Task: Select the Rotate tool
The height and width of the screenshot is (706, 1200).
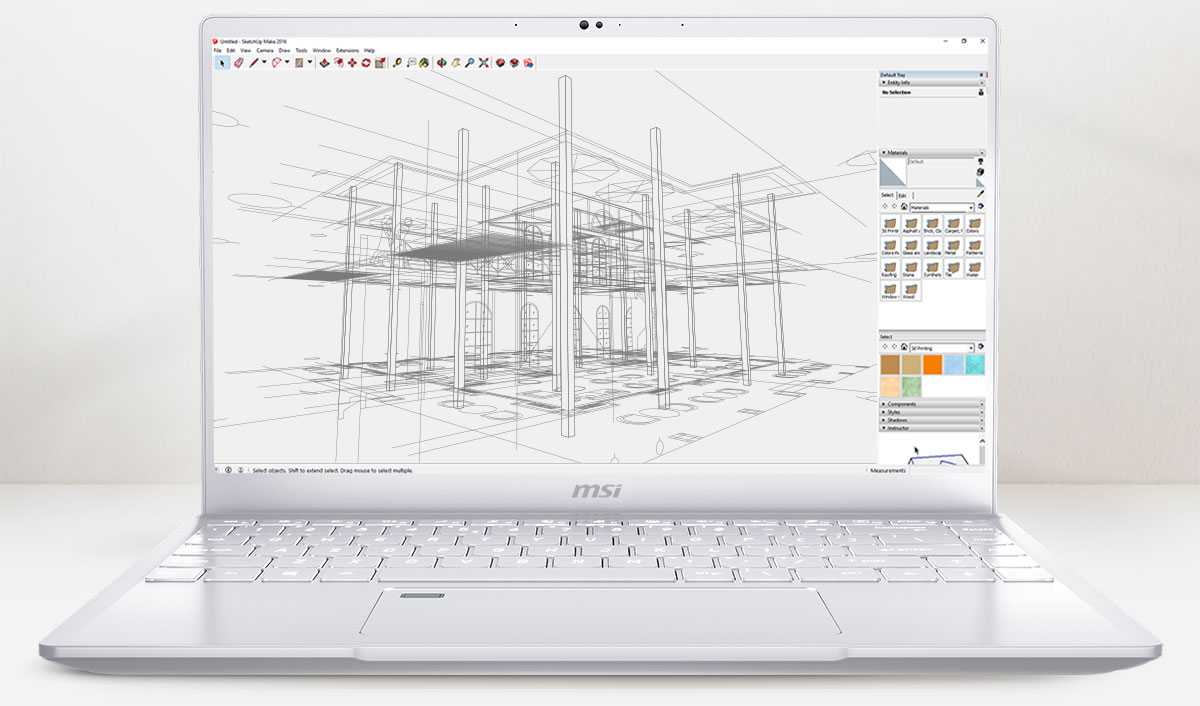Action: (x=366, y=62)
